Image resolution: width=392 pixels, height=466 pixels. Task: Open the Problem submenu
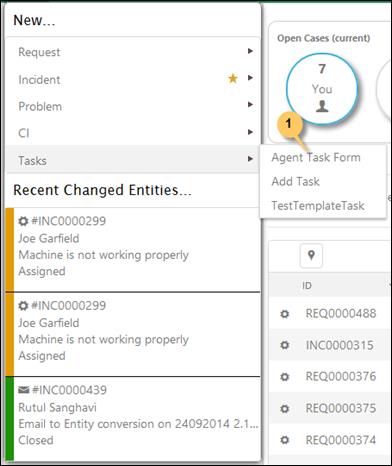click(133, 106)
